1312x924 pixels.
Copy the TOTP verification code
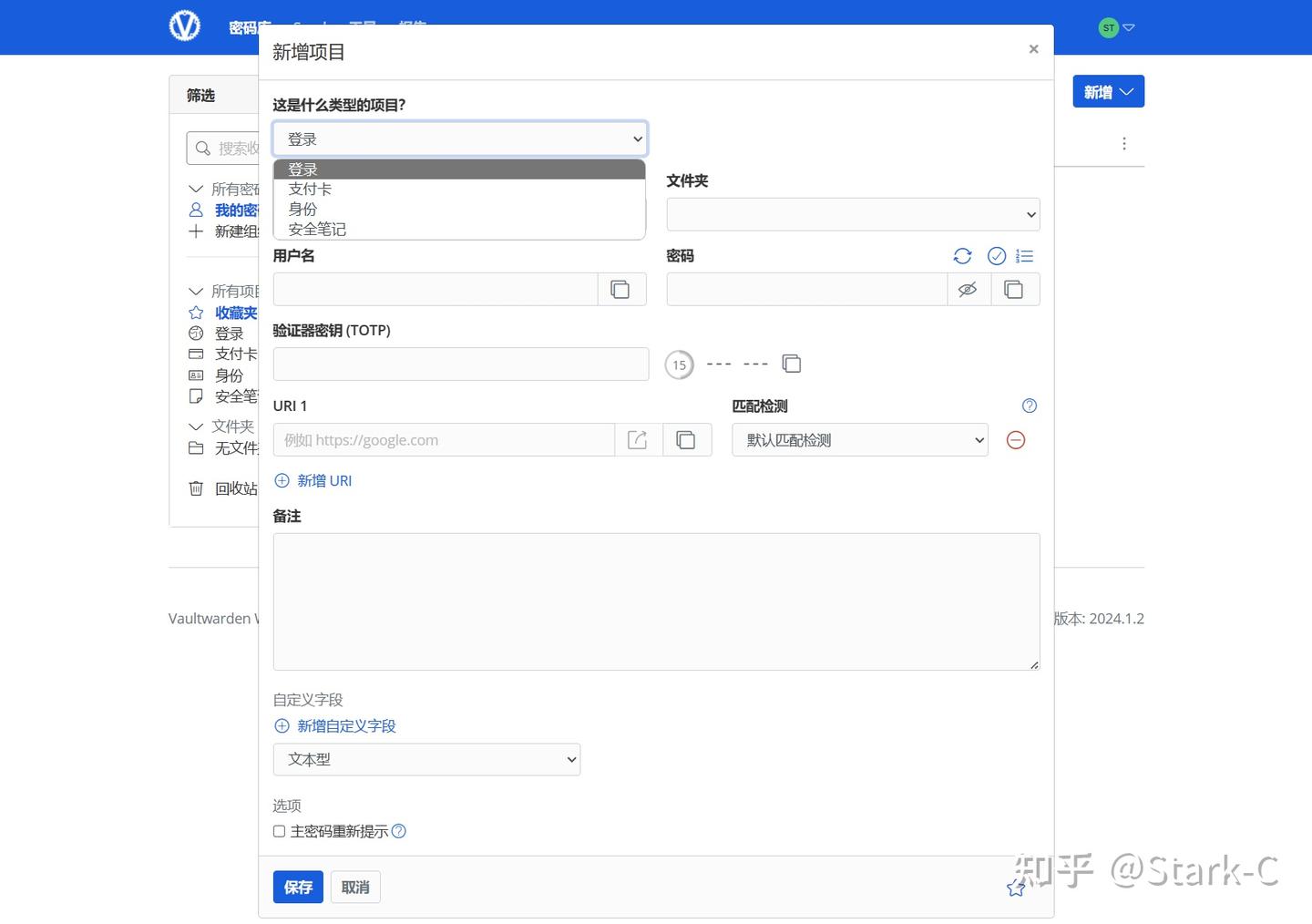click(792, 364)
